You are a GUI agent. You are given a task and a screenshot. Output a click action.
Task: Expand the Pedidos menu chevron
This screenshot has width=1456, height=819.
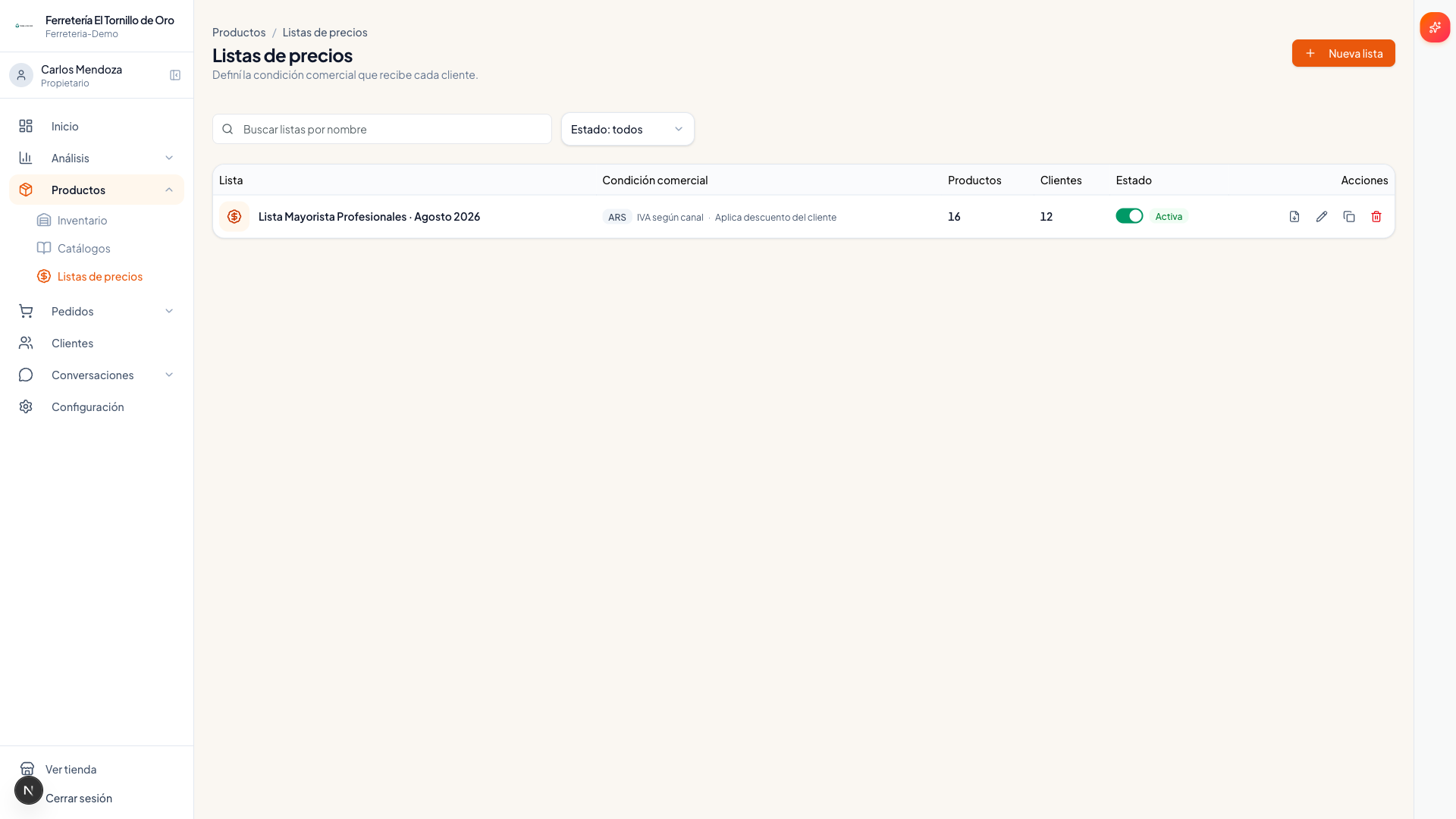pos(169,311)
